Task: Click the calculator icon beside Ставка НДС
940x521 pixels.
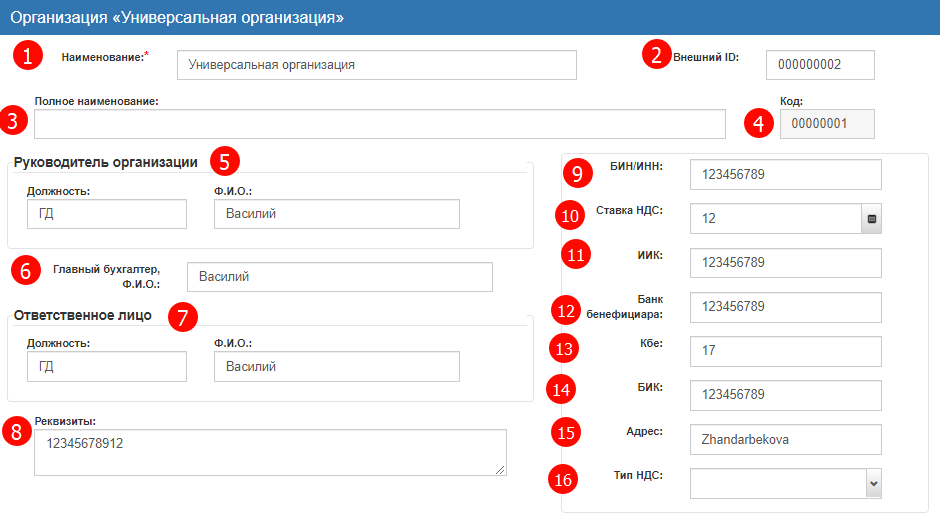Action: (x=871, y=218)
